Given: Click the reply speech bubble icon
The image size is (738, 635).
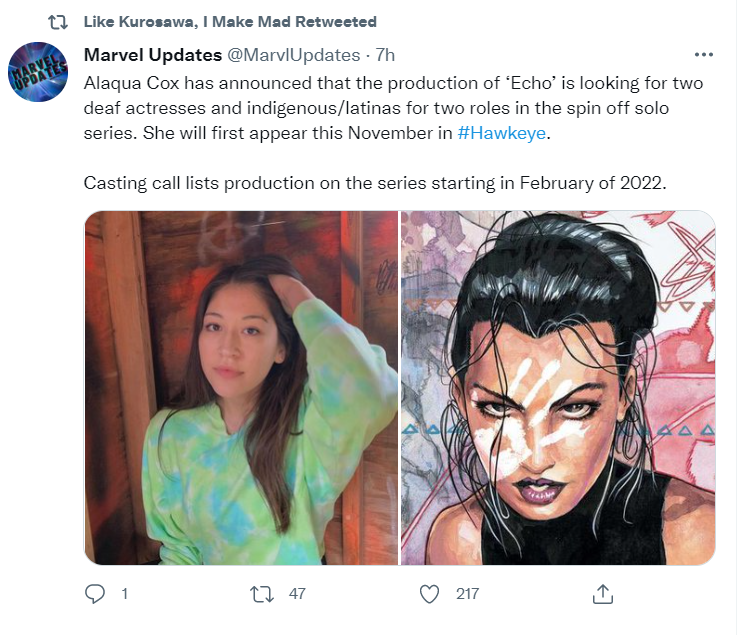Looking at the screenshot, I should point(95,594).
